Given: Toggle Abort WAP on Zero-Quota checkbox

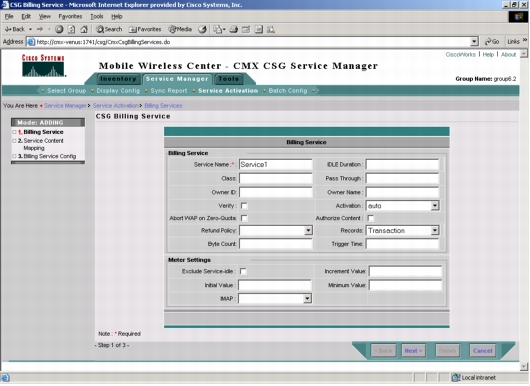Looking at the screenshot, I should [244, 218].
